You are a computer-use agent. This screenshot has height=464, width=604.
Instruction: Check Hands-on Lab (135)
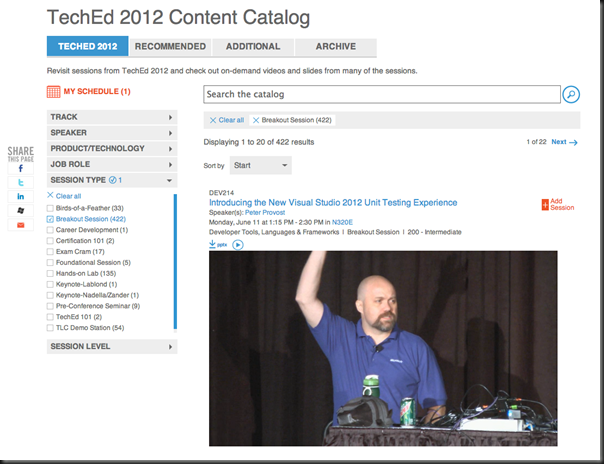click(50, 273)
